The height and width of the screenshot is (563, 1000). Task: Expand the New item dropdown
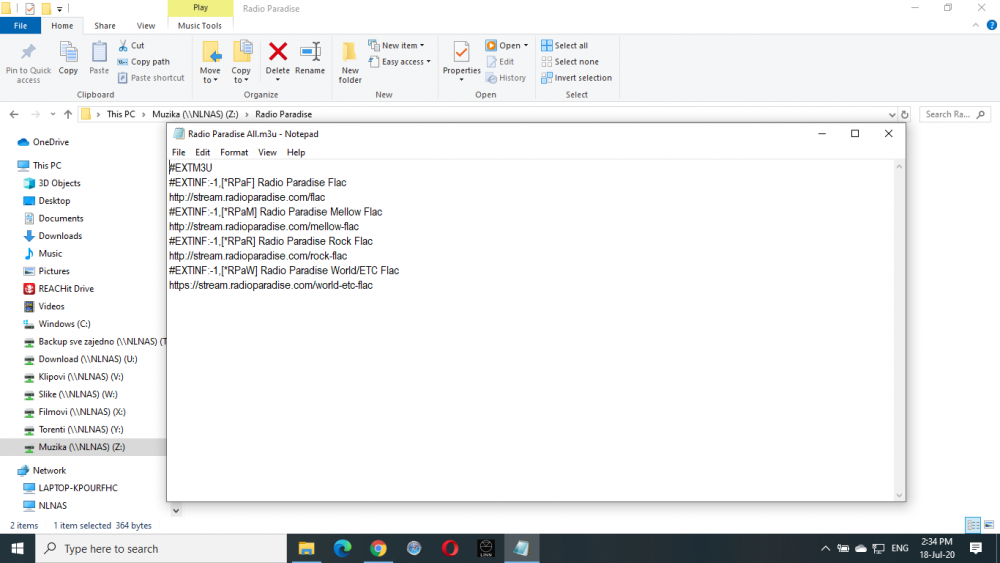pos(396,45)
